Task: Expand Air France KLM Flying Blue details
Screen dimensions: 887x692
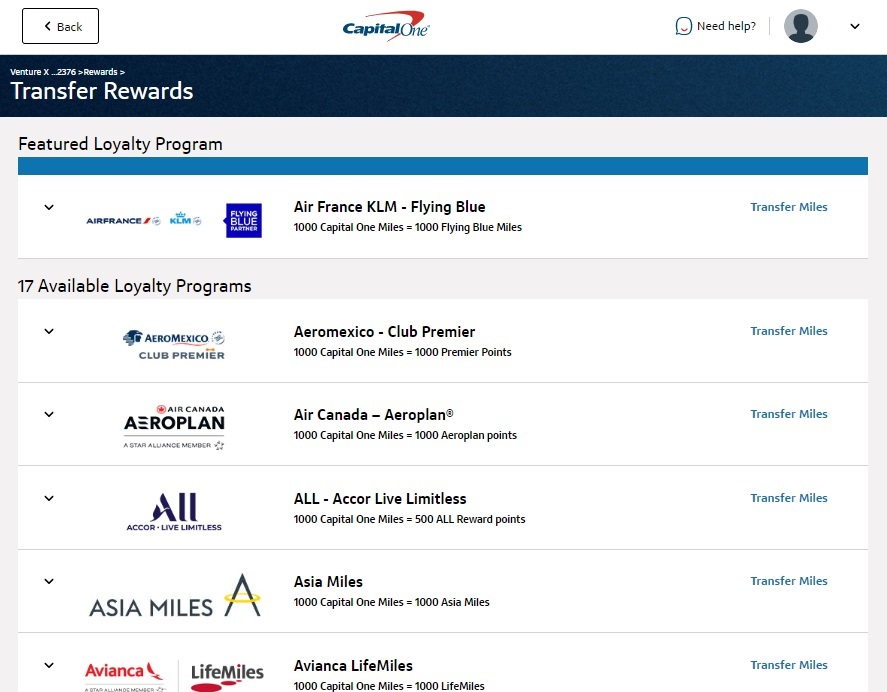Action: [49, 207]
